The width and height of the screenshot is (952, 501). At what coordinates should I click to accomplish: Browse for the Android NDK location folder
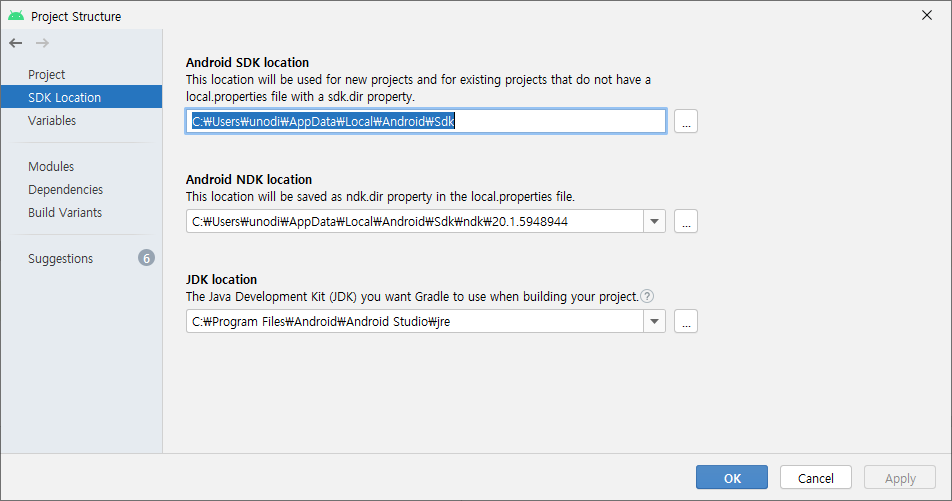click(x=685, y=222)
